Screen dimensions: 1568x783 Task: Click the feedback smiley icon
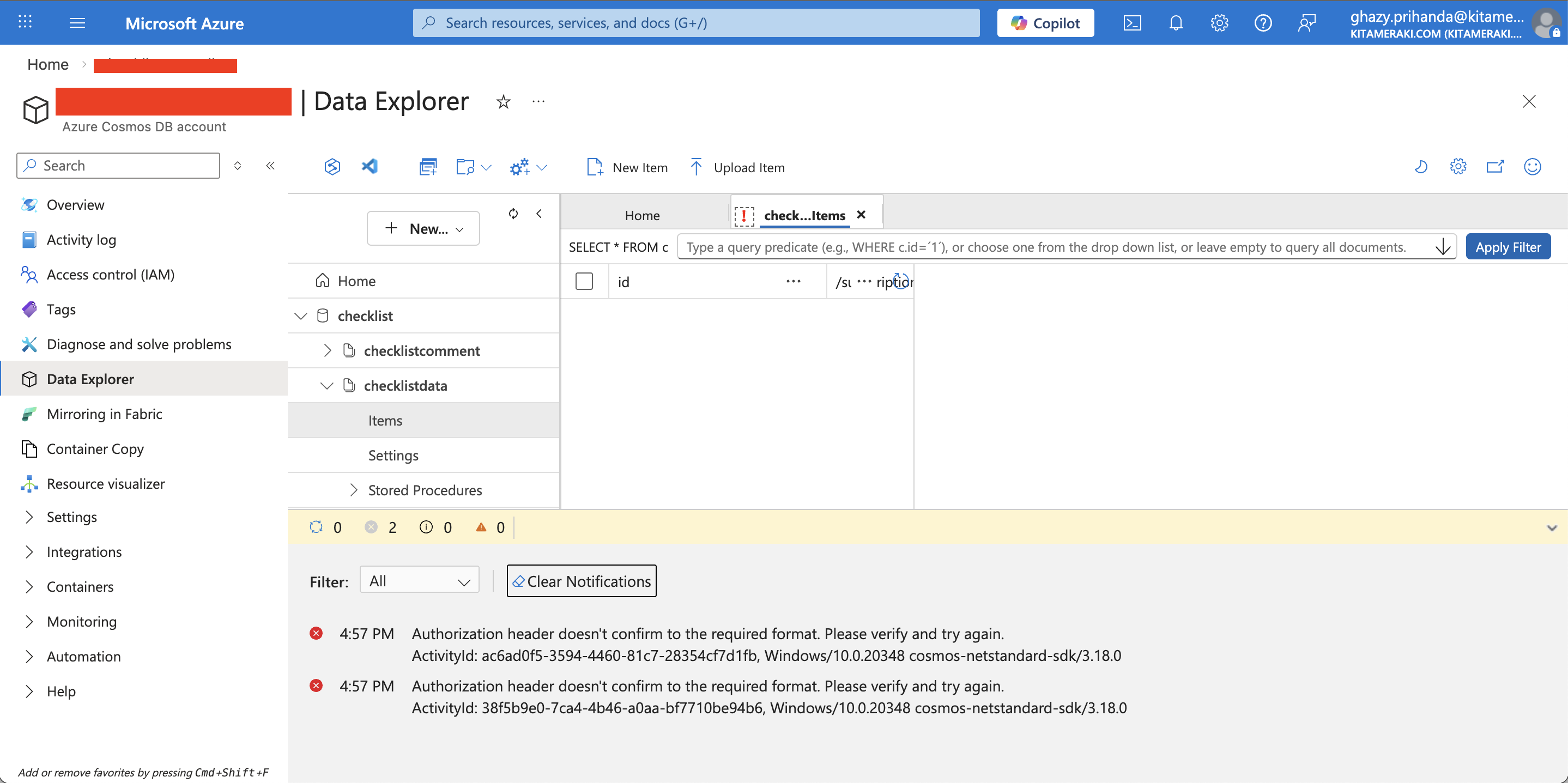(x=1531, y=166)
